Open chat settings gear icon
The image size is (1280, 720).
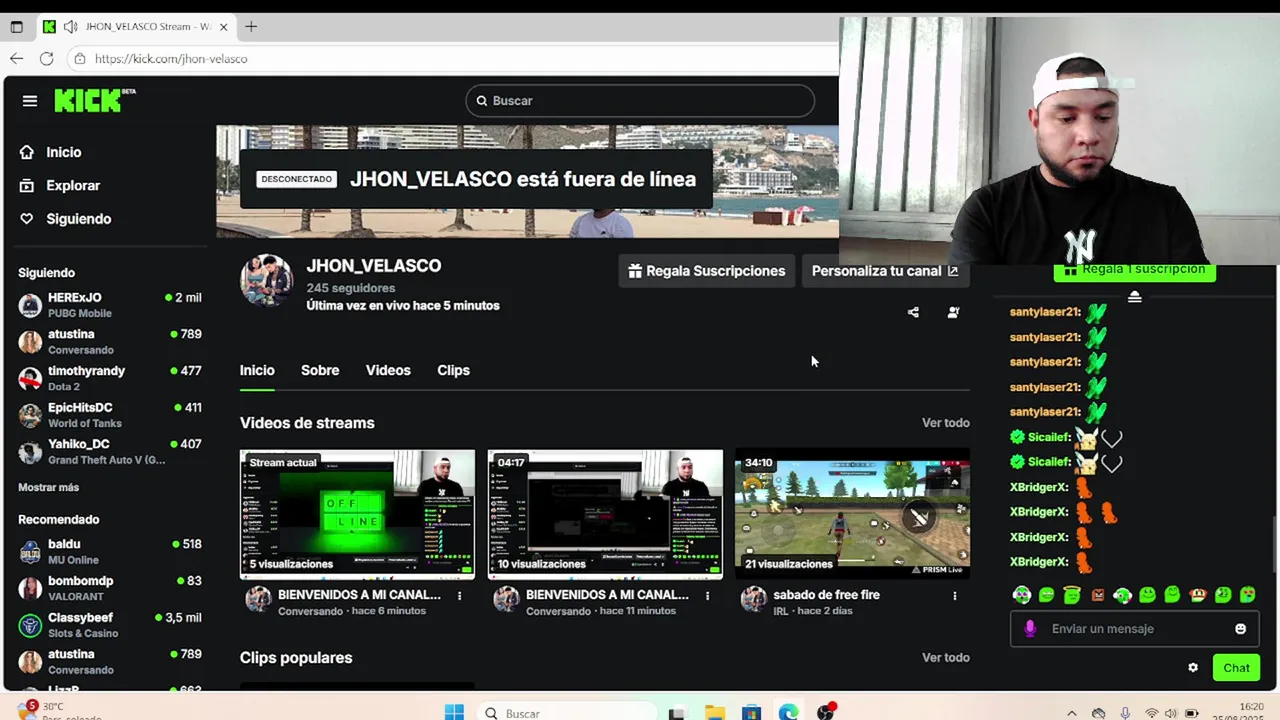[x=1193, y=668]
